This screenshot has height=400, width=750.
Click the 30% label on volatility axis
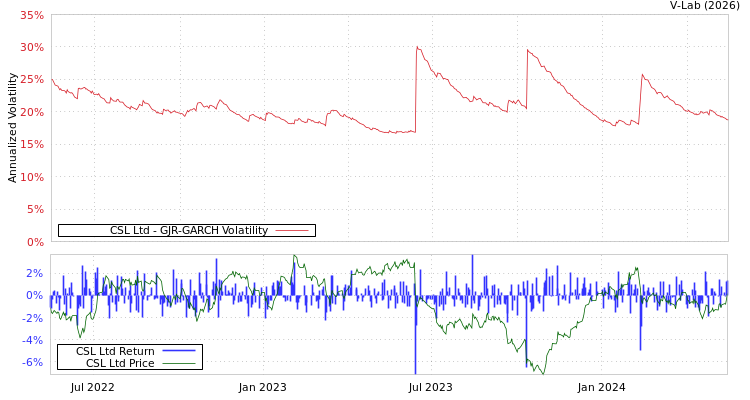click(x=31, y=48)
